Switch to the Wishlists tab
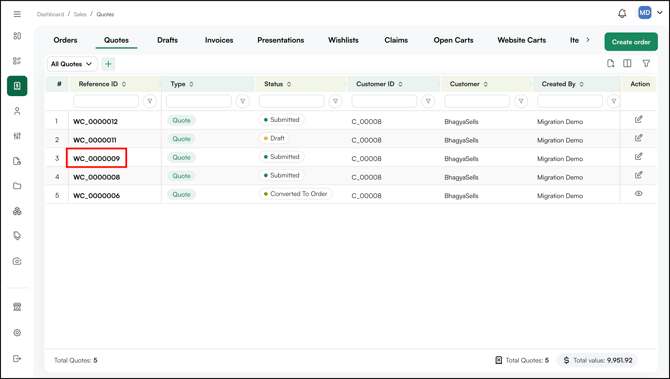The height and width of the screenshot is (379, 670). point(343,40)
